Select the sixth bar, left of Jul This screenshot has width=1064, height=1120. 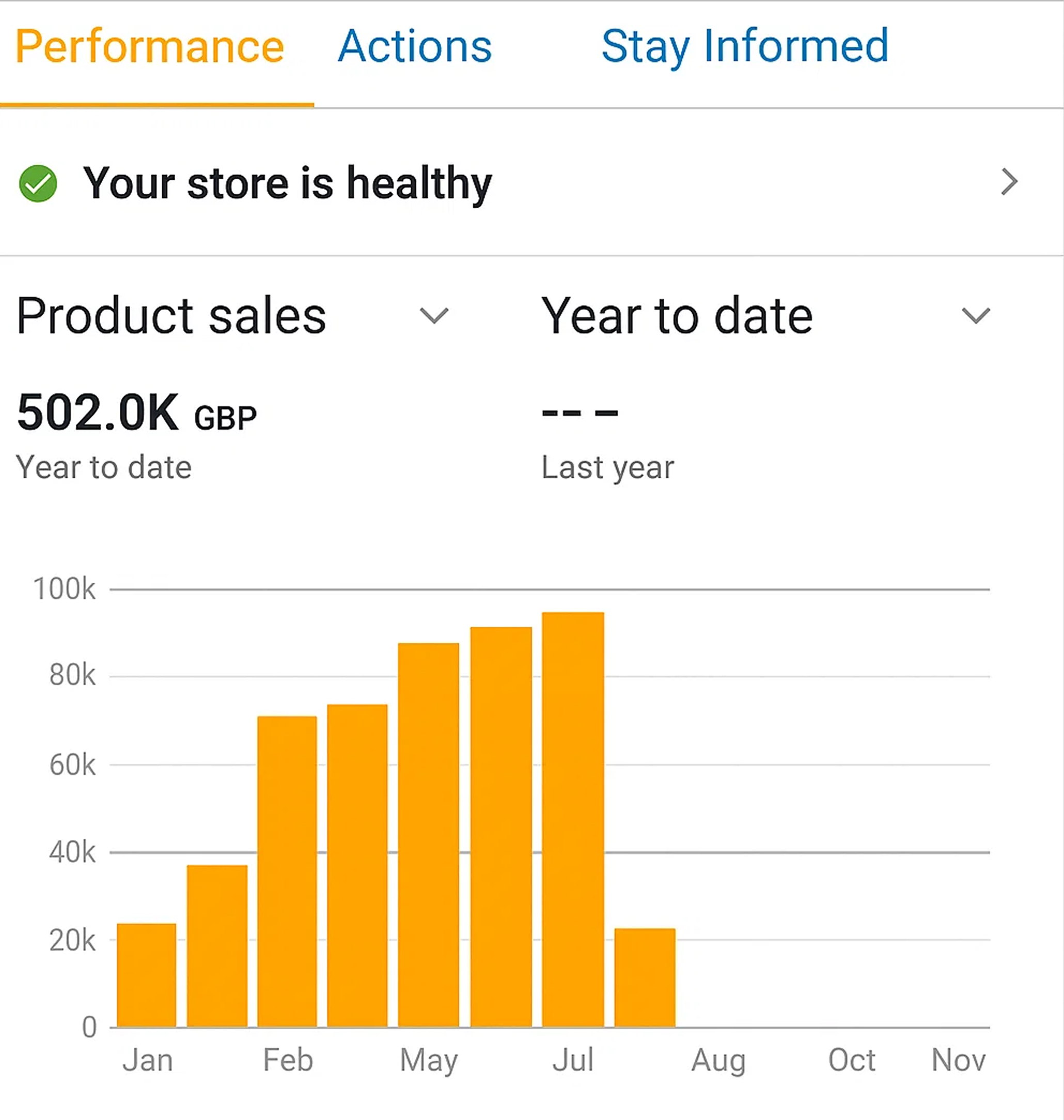tap(501, 827)
